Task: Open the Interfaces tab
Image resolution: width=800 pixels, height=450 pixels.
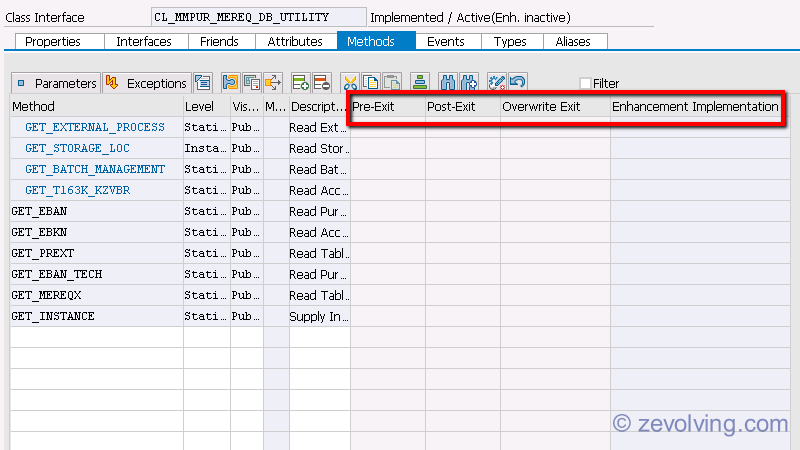Action: click(144, 41)
